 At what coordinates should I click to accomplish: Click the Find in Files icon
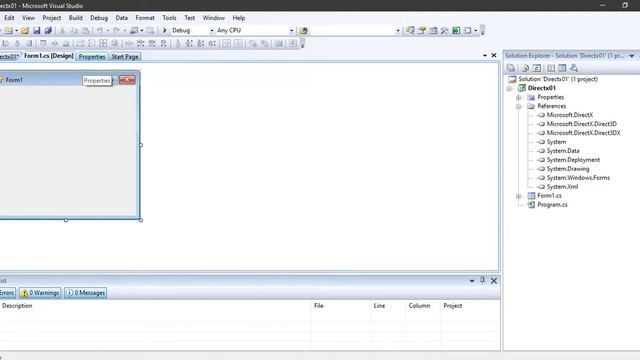303,31
